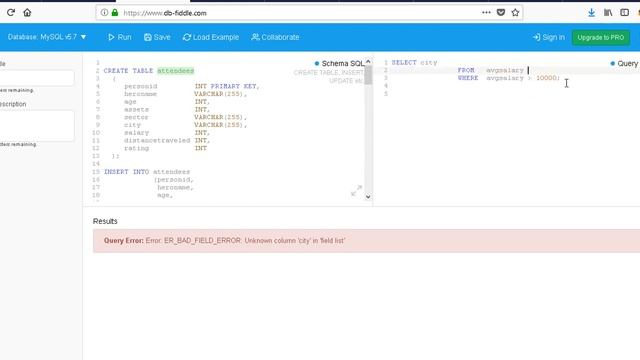The height and width of the screenshot is (360, 640).
Task: Open the Database MySQL v5.7 dropdown
Action: coord(47,37)
